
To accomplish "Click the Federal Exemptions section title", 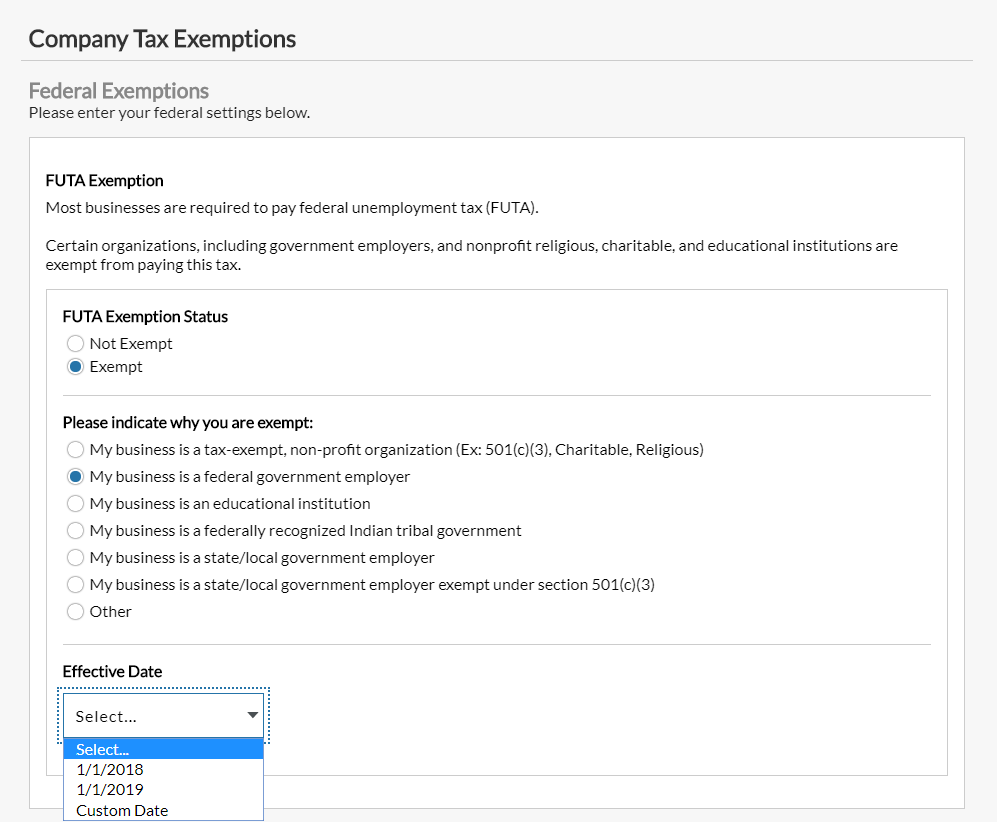I will (x=117, y=91).
